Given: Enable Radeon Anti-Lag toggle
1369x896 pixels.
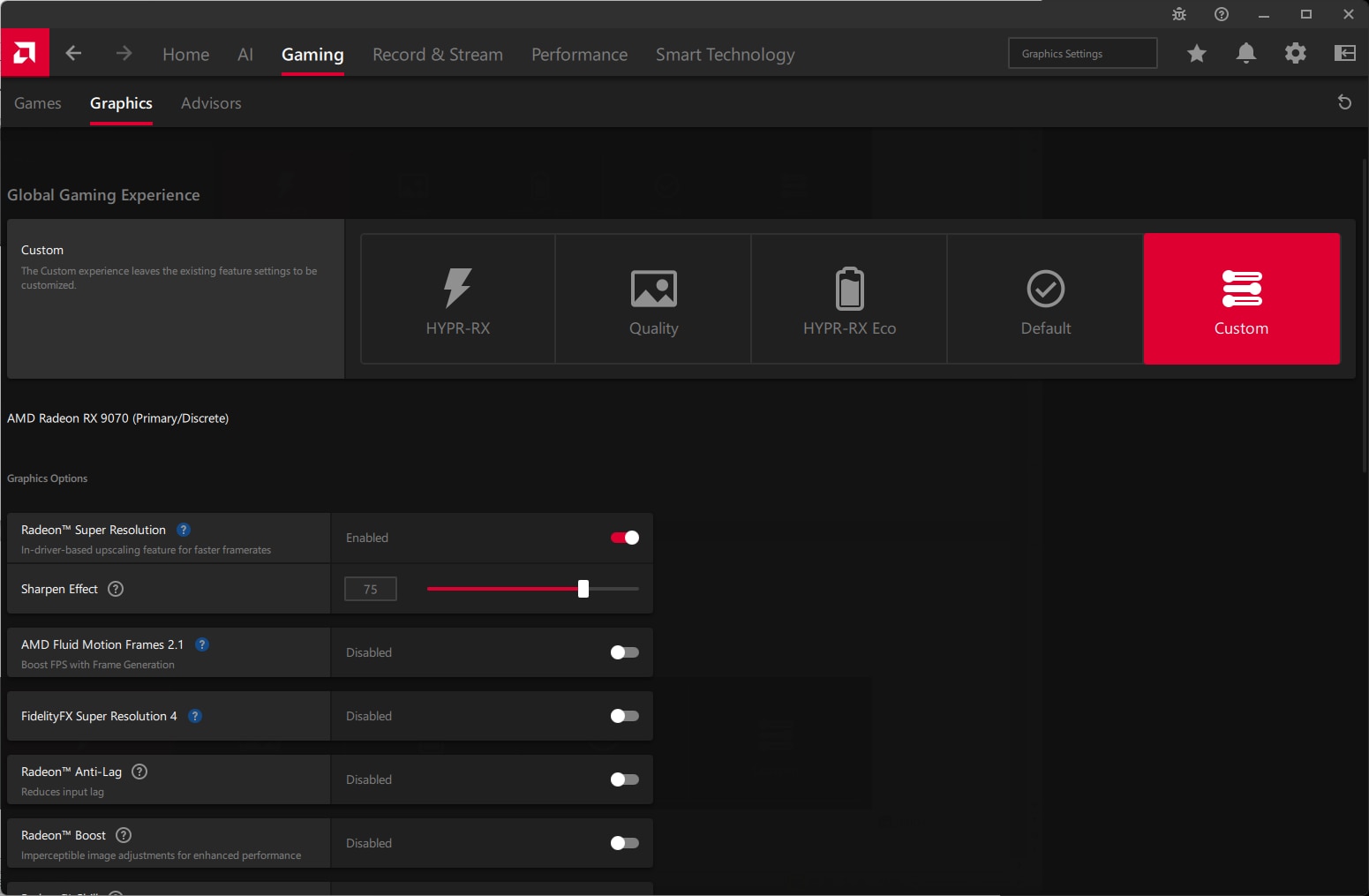Looking at the screenshot, I should [x=625, y=779].
